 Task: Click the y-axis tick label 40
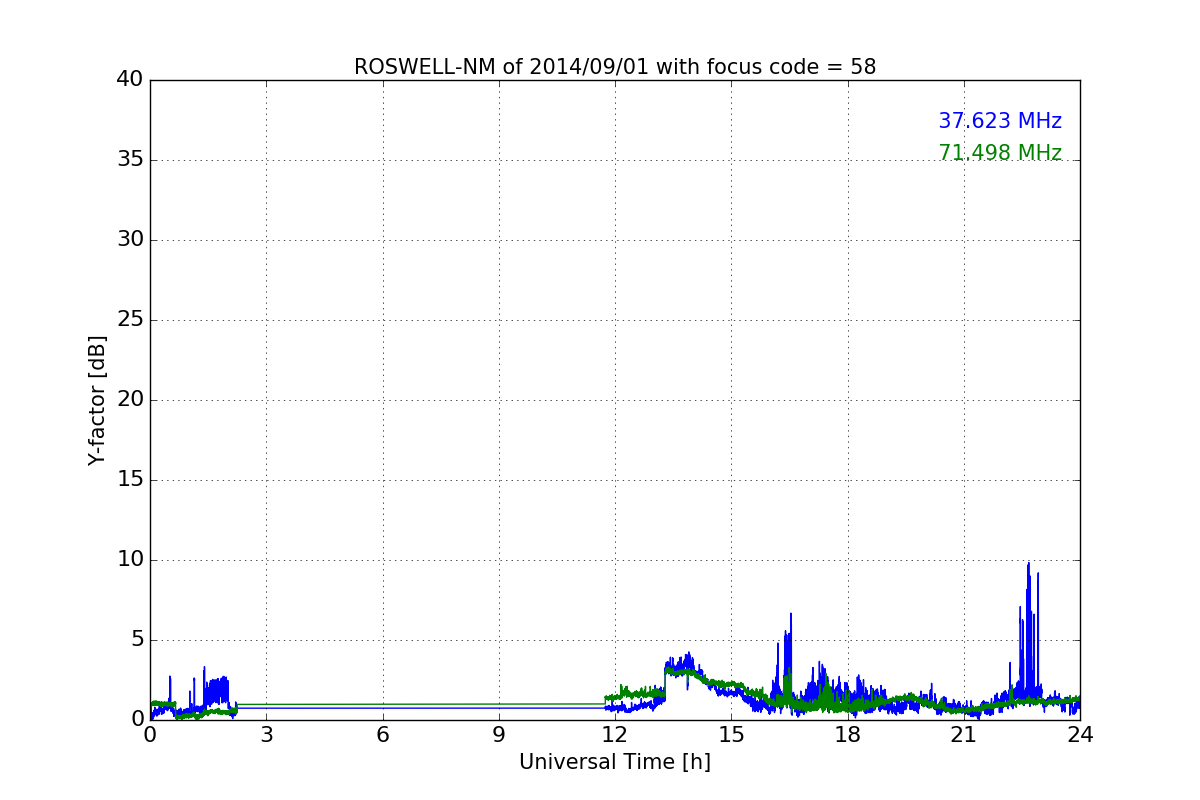point(129,79)
